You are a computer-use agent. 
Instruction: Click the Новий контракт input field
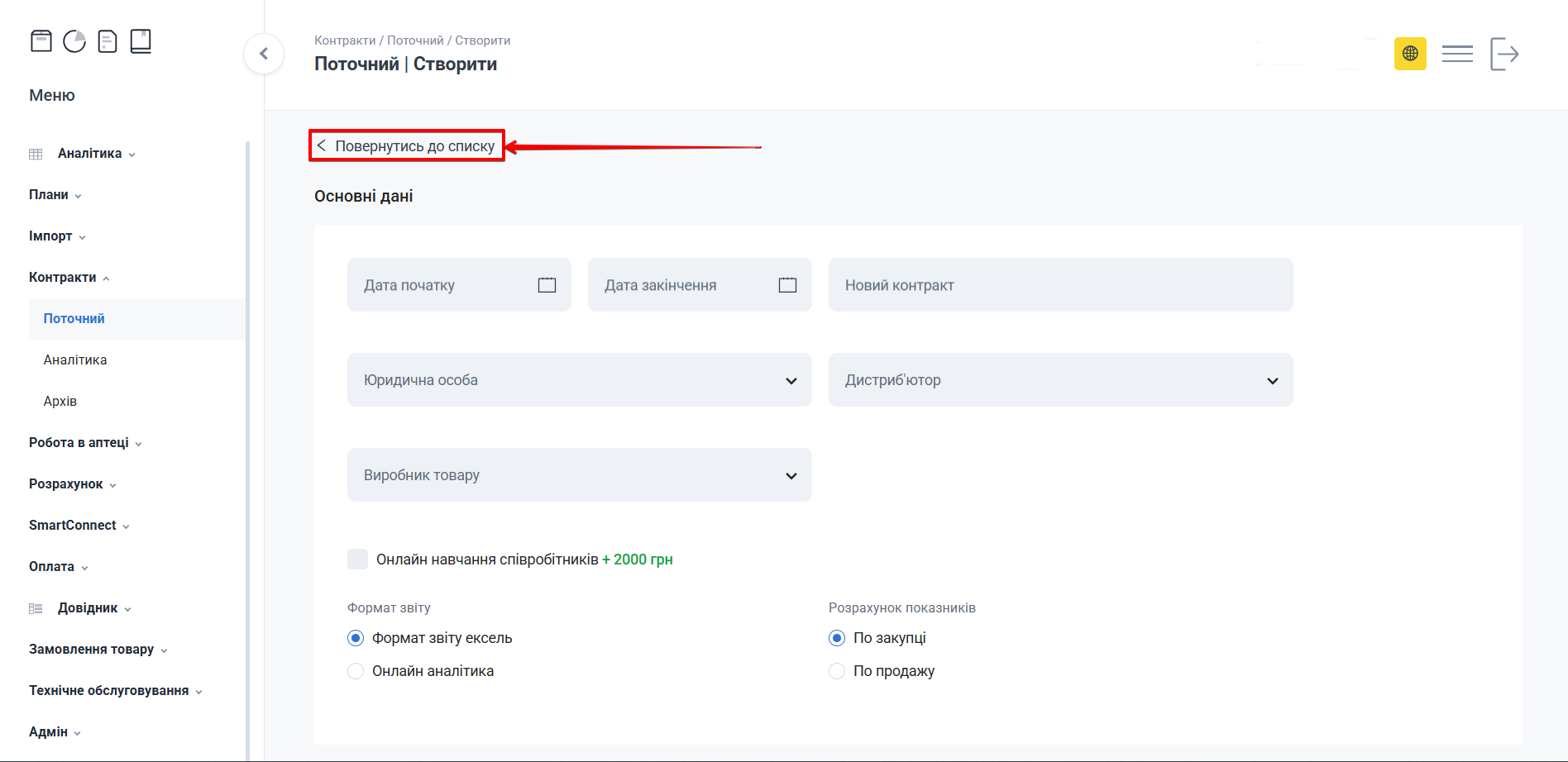[1060, 285]
